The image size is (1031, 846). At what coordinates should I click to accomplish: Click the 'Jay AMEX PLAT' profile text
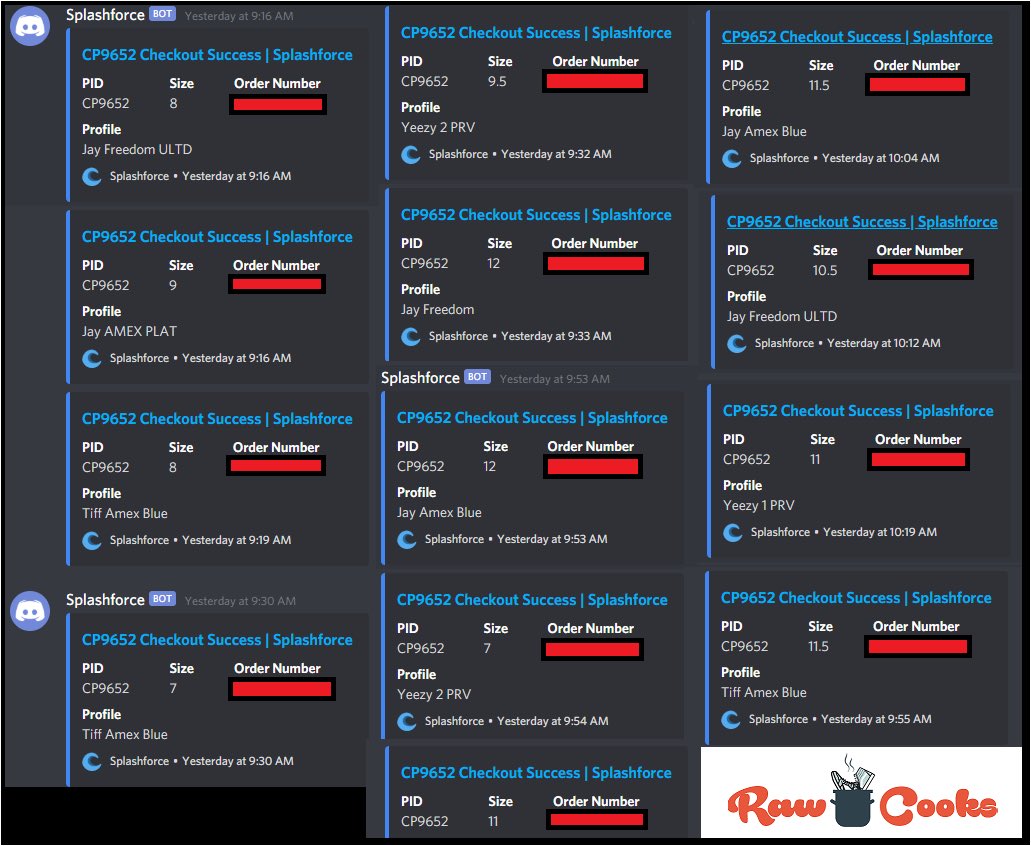[x=130, y=331]
